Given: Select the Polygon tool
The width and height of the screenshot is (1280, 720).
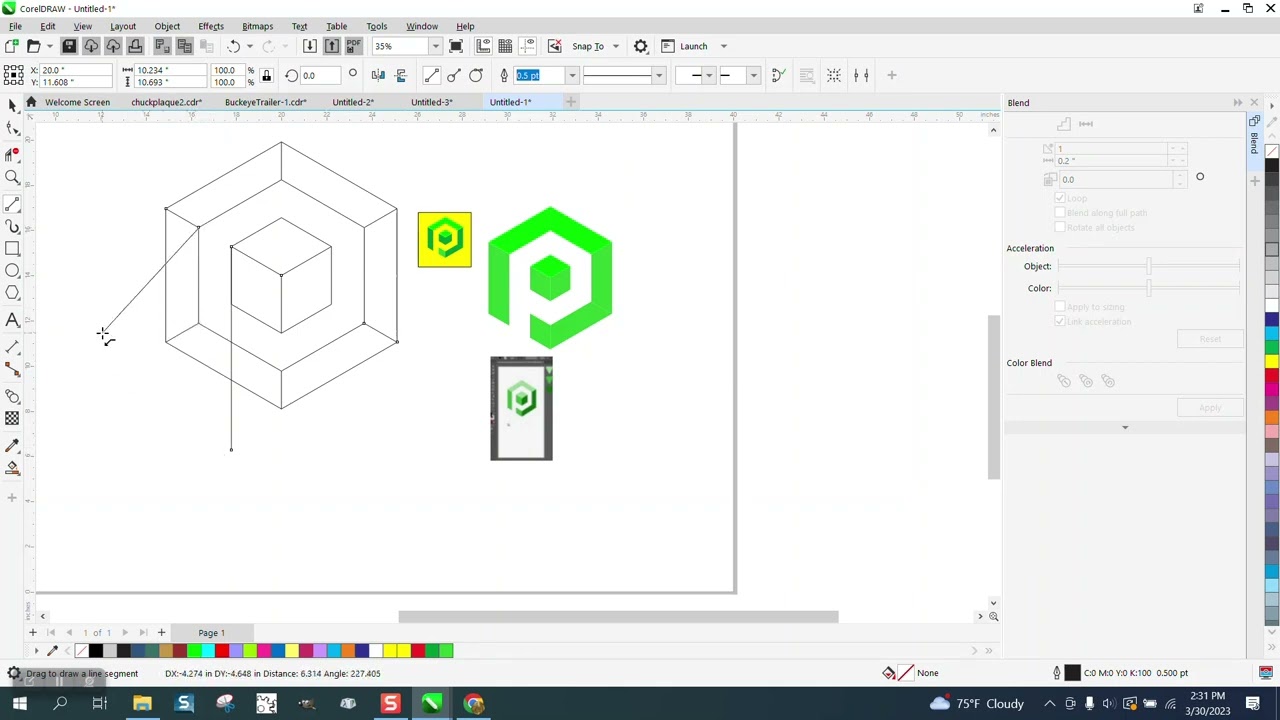Looking at the screenshot, I should [x=12, y=293].
